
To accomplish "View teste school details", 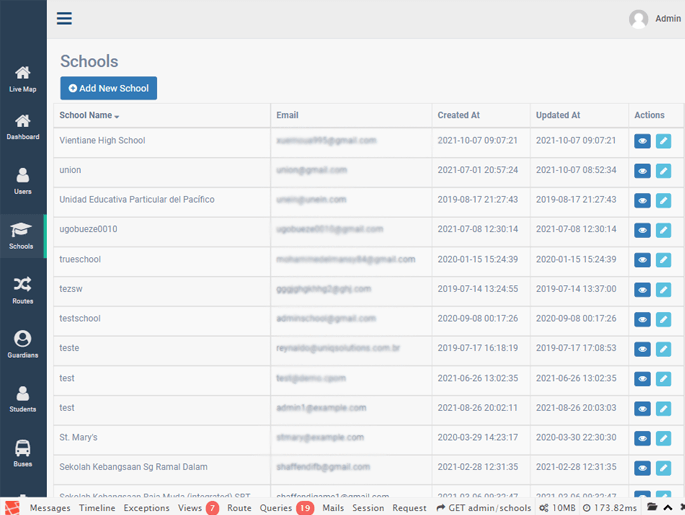I will click(x=642, y=349).
